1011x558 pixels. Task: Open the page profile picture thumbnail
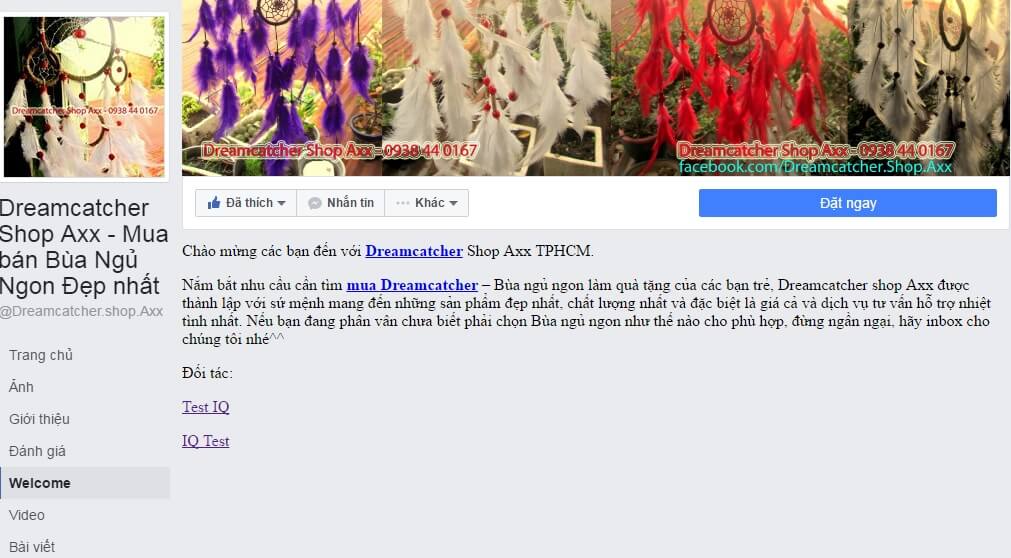pos(84,97)
